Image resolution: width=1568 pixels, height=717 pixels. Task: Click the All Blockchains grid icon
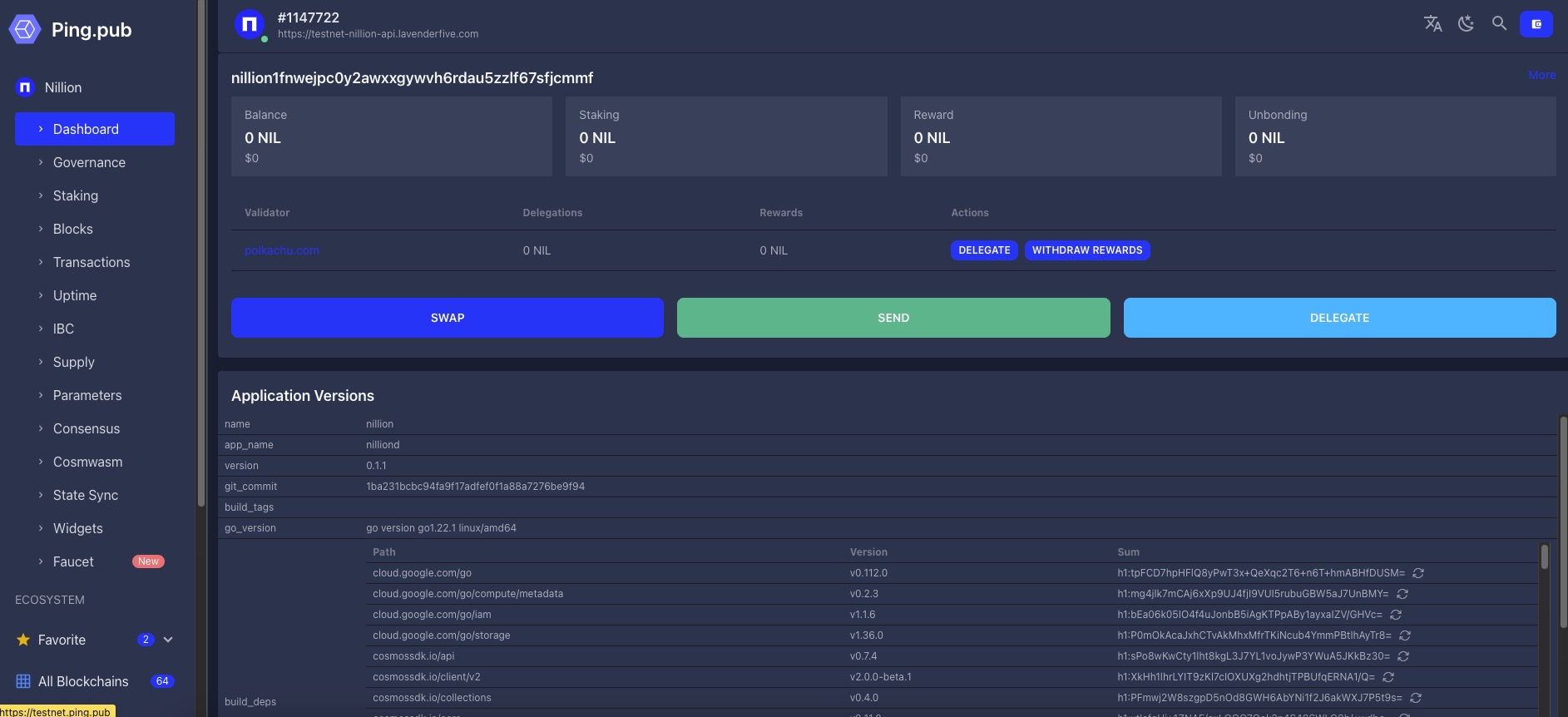coord(23,681)
